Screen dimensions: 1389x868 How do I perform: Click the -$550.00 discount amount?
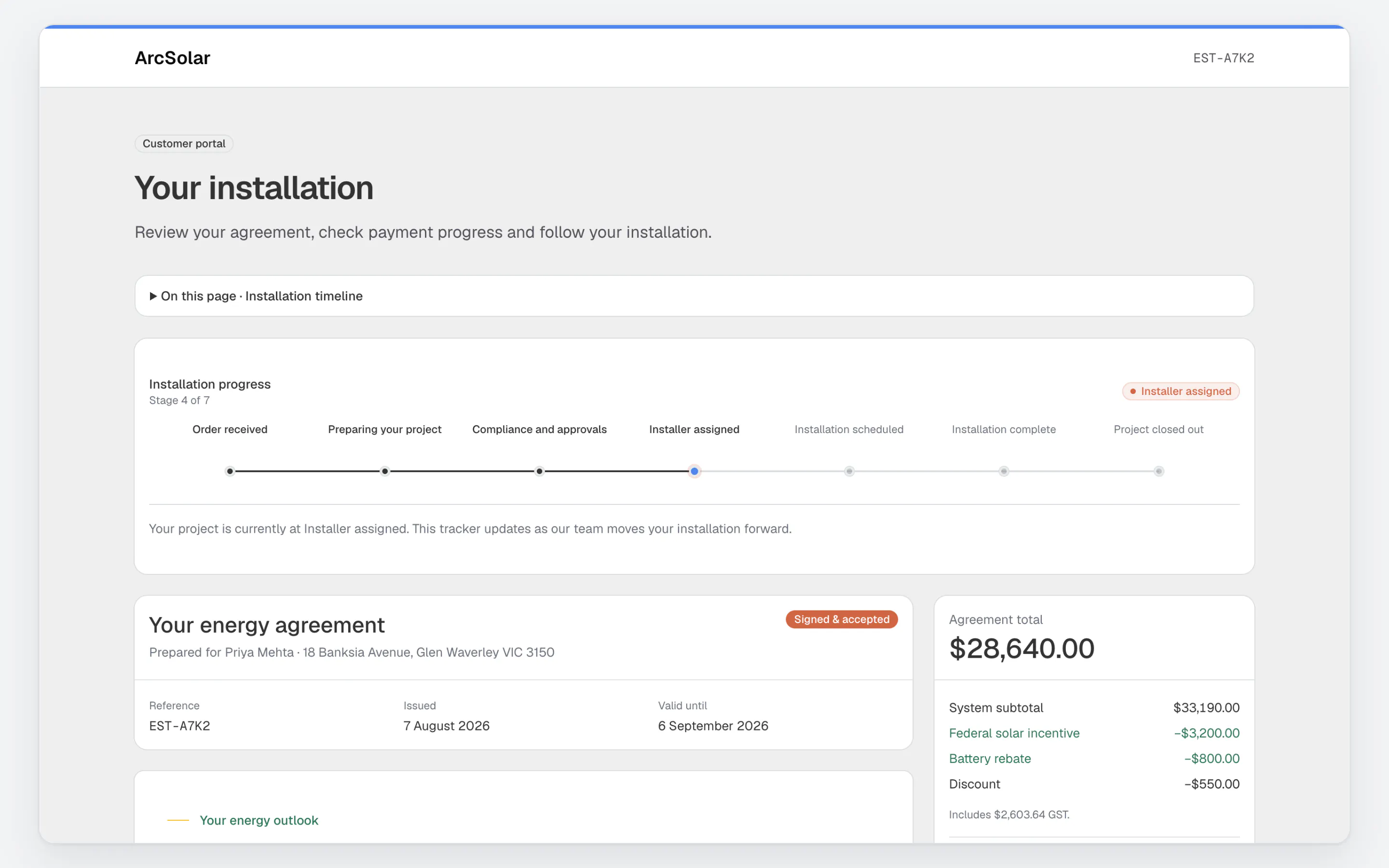point(1212,784)
